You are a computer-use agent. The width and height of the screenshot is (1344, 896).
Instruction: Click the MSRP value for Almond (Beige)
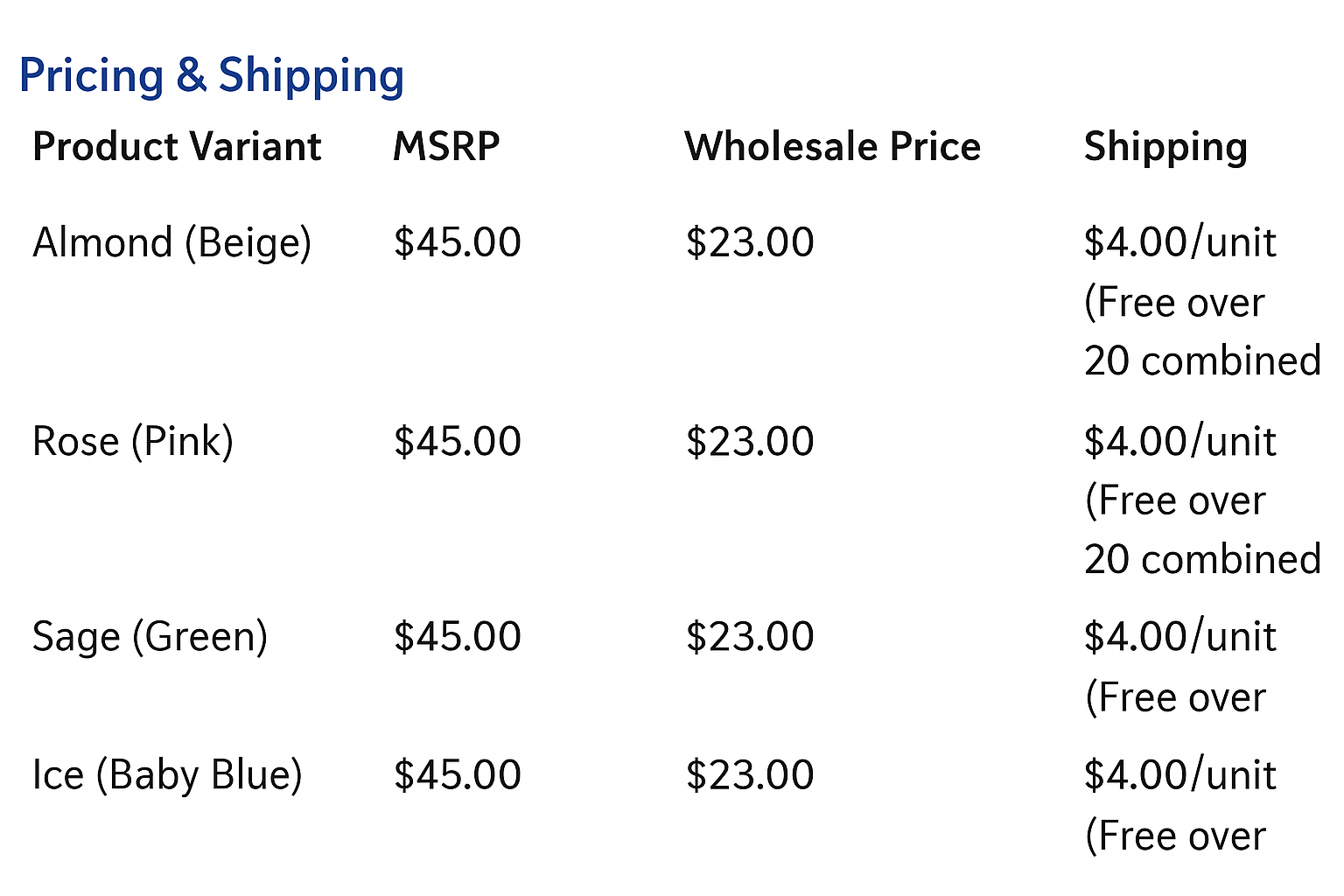[458, 242]
